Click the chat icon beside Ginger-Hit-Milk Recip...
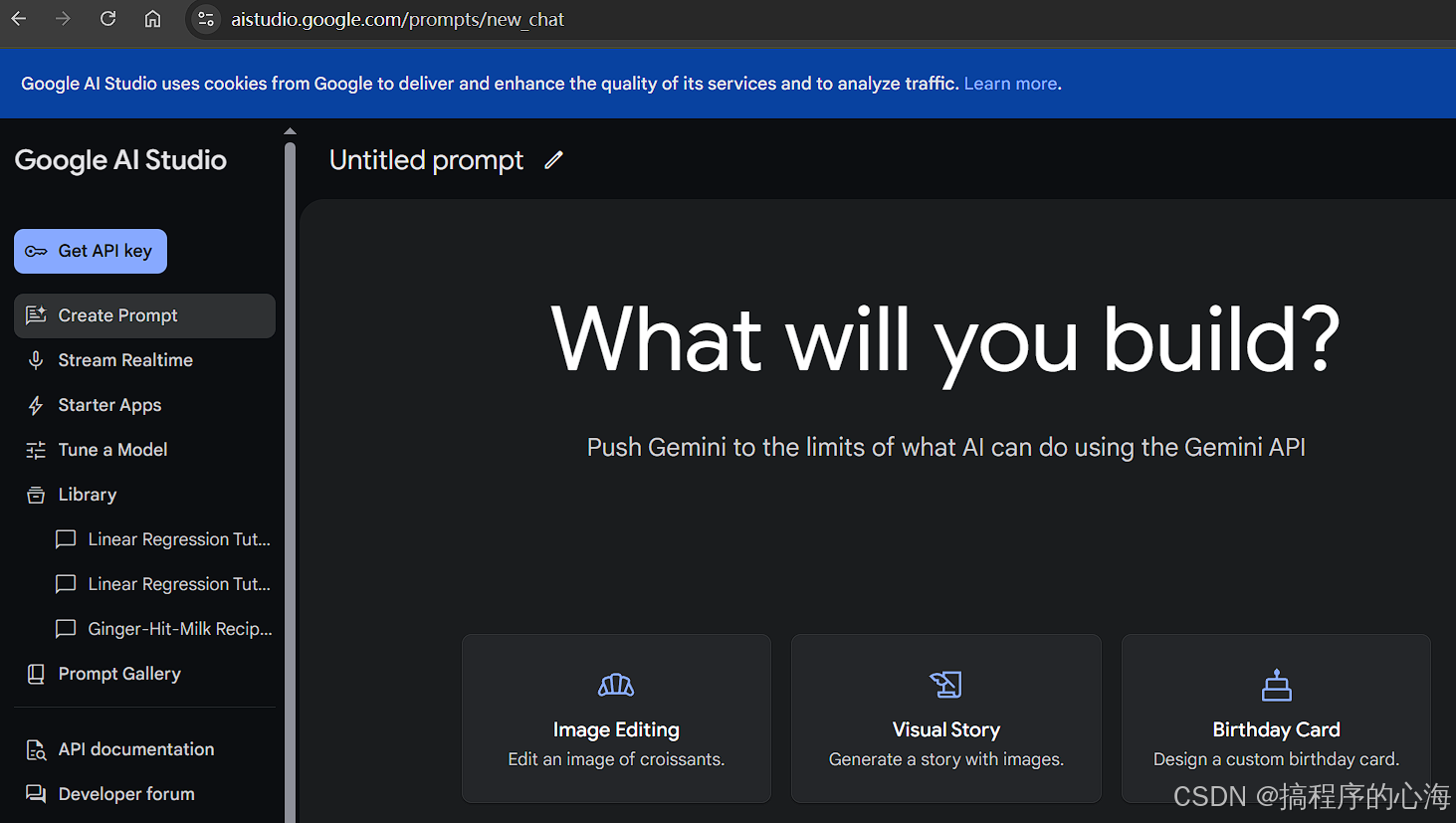 pos(66,629)
